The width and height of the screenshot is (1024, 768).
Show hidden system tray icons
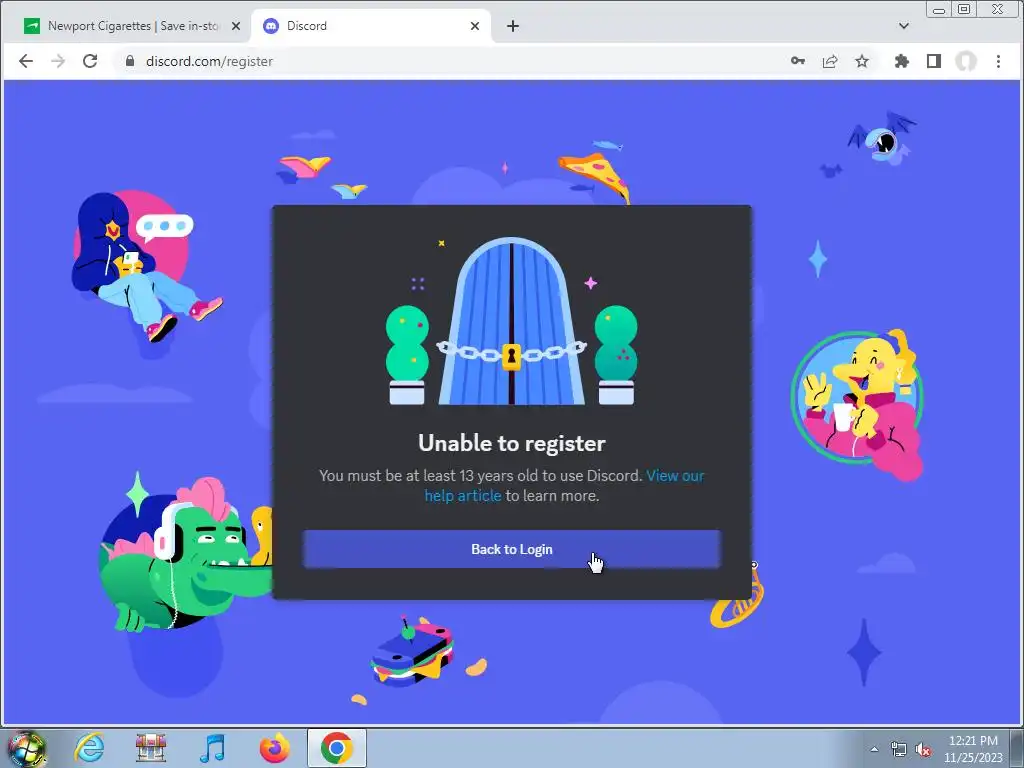click(874, 749)
